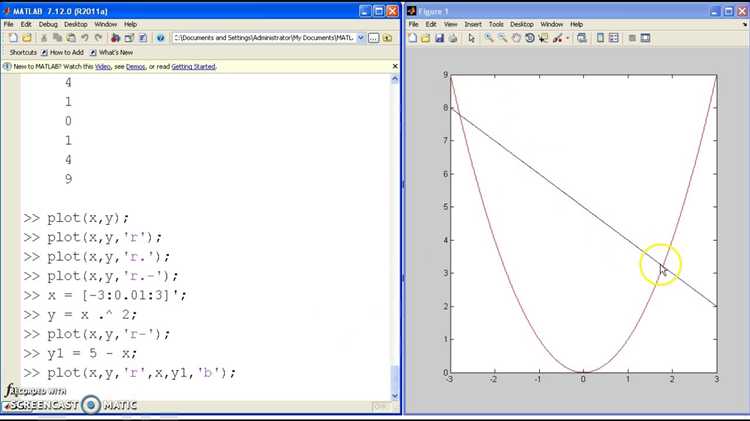Expand the Brush color dropdown arrow
Screen dimensions: 750x421
568,38
